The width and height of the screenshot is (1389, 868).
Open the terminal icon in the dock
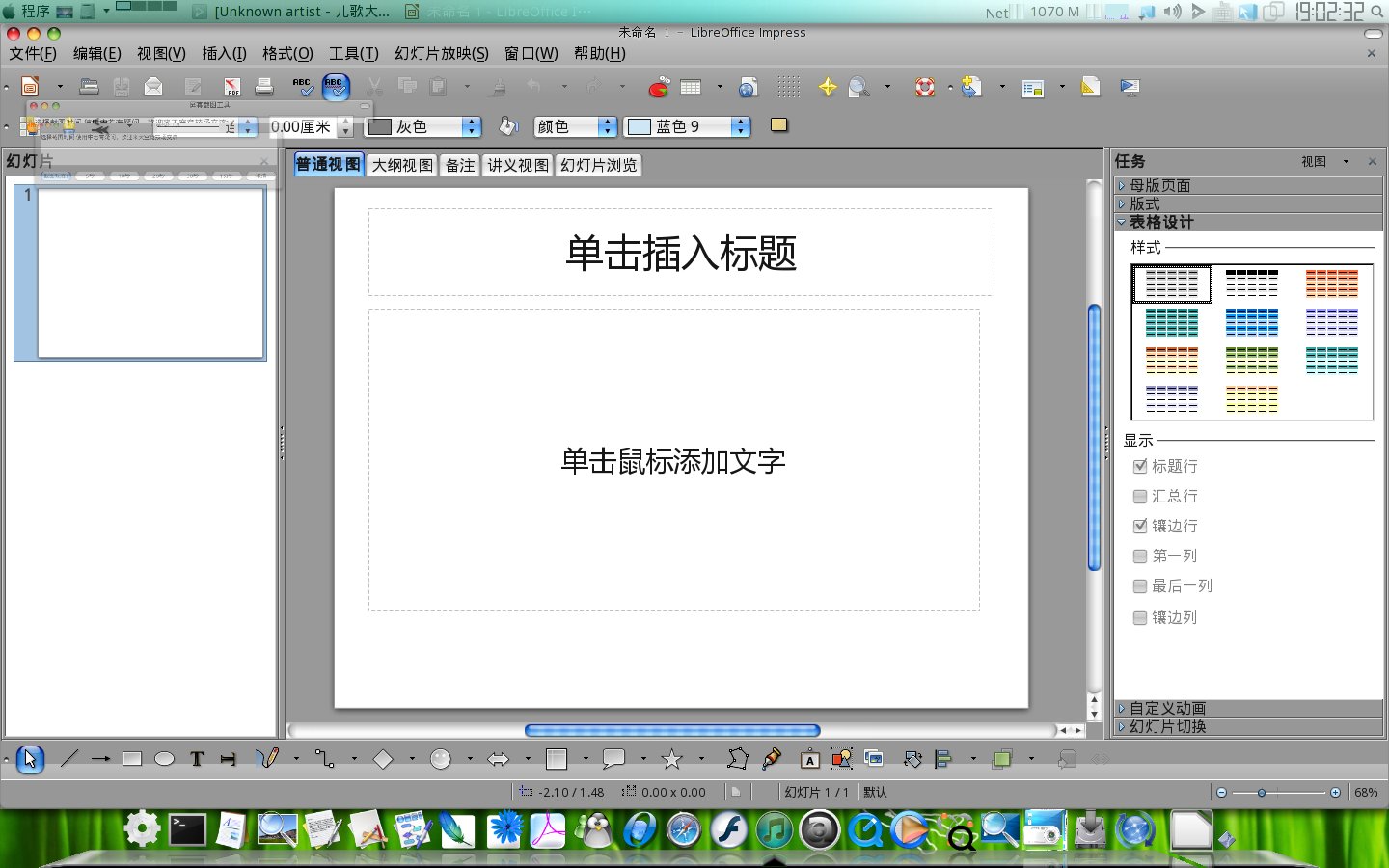pos(187,829)
